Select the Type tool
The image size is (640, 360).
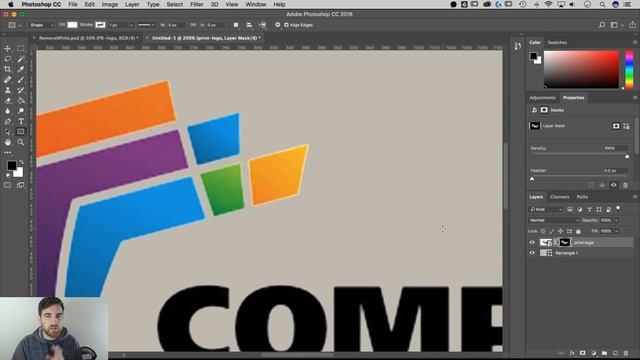tap(20, 121)
